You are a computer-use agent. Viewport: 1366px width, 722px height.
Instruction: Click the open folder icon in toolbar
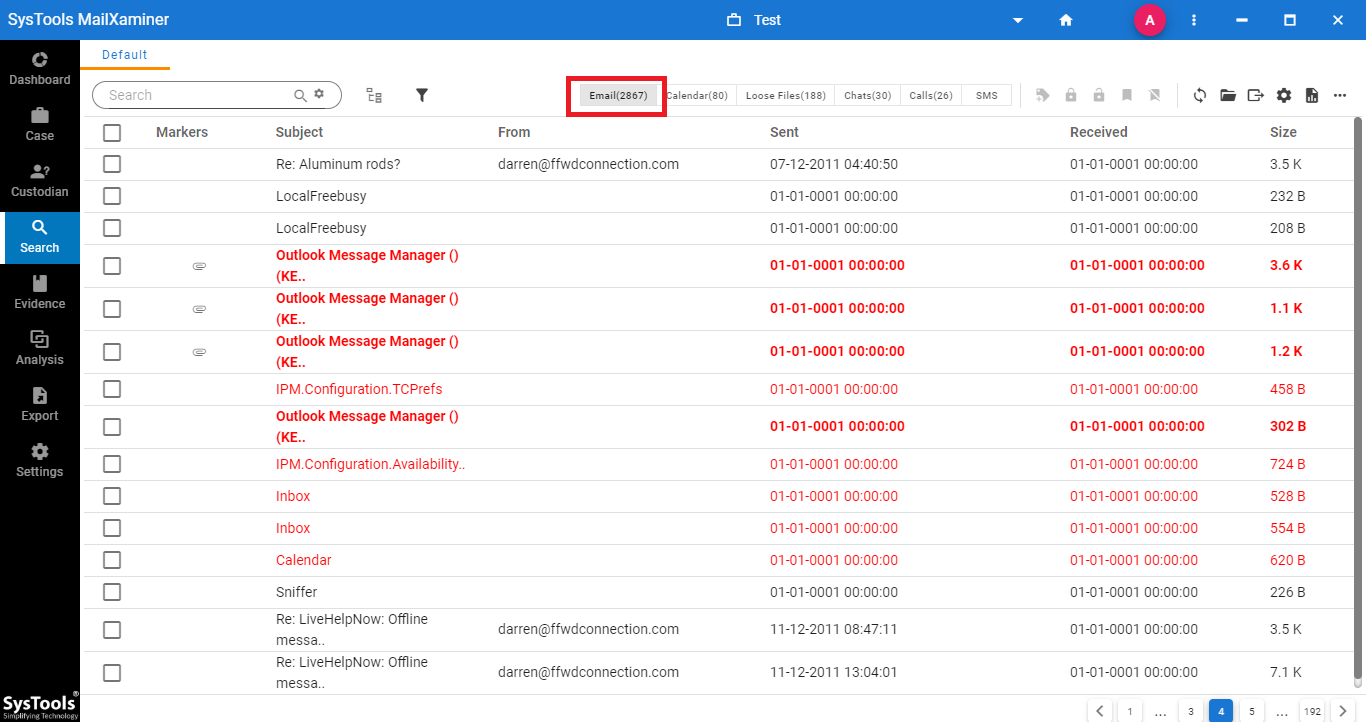[1228, 95]
